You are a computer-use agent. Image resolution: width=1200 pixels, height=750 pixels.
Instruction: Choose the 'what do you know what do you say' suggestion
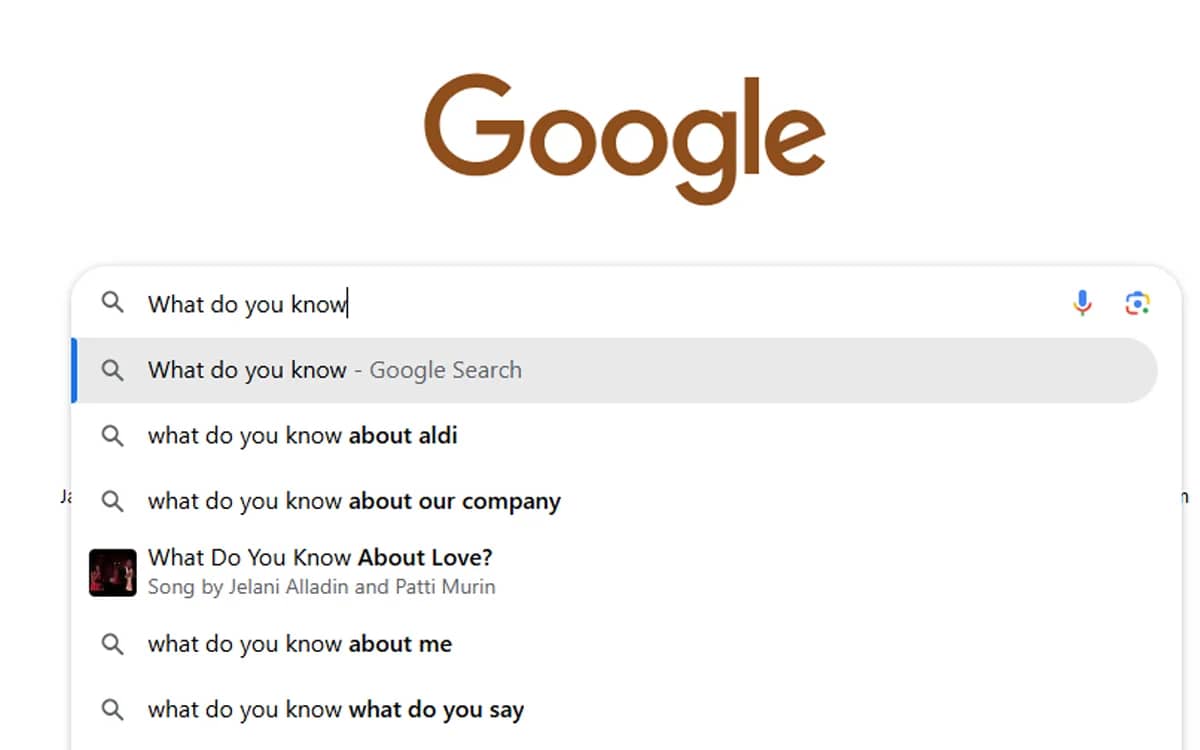point(335,709)
